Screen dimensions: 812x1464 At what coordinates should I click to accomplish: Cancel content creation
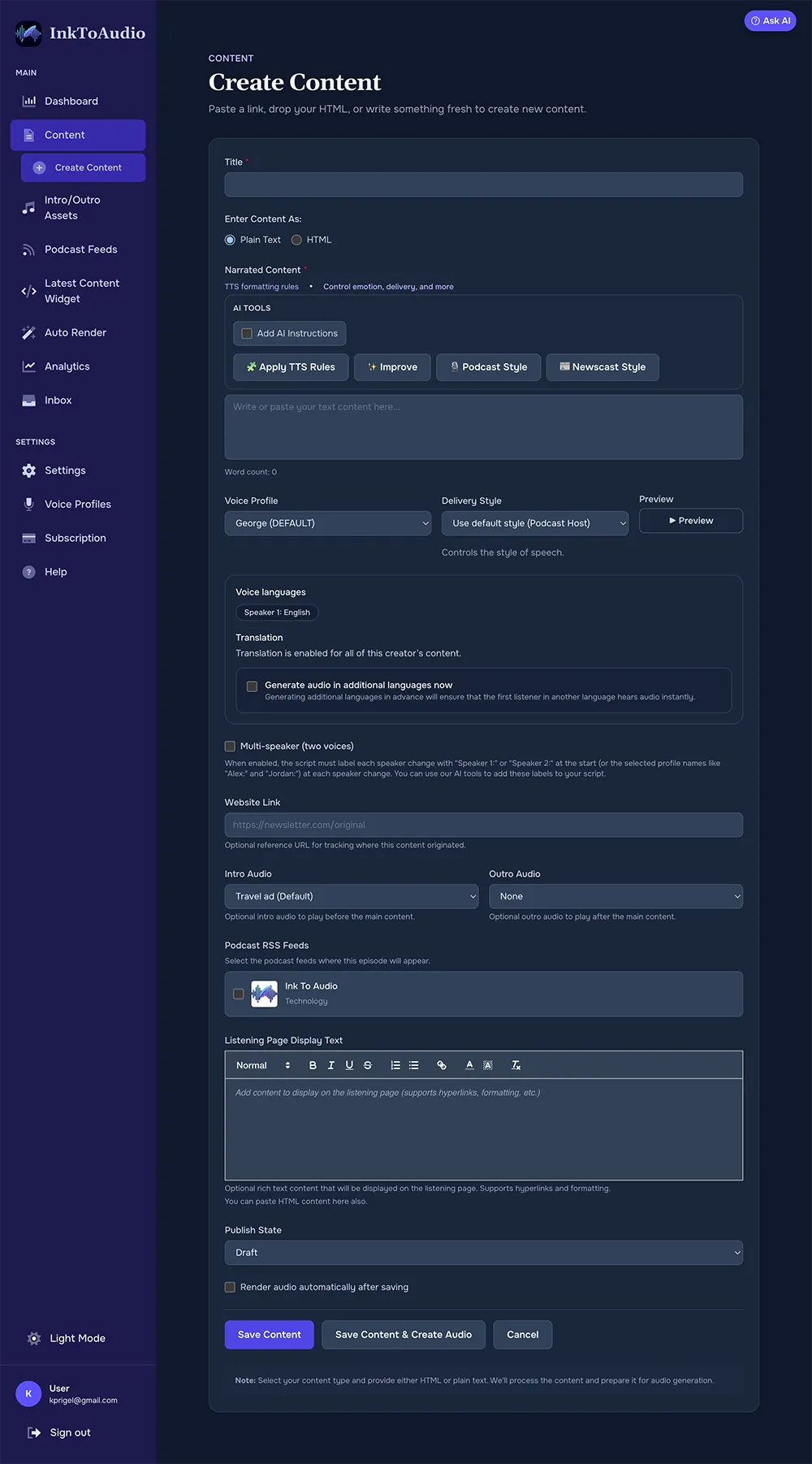[x=523, y=1335]
